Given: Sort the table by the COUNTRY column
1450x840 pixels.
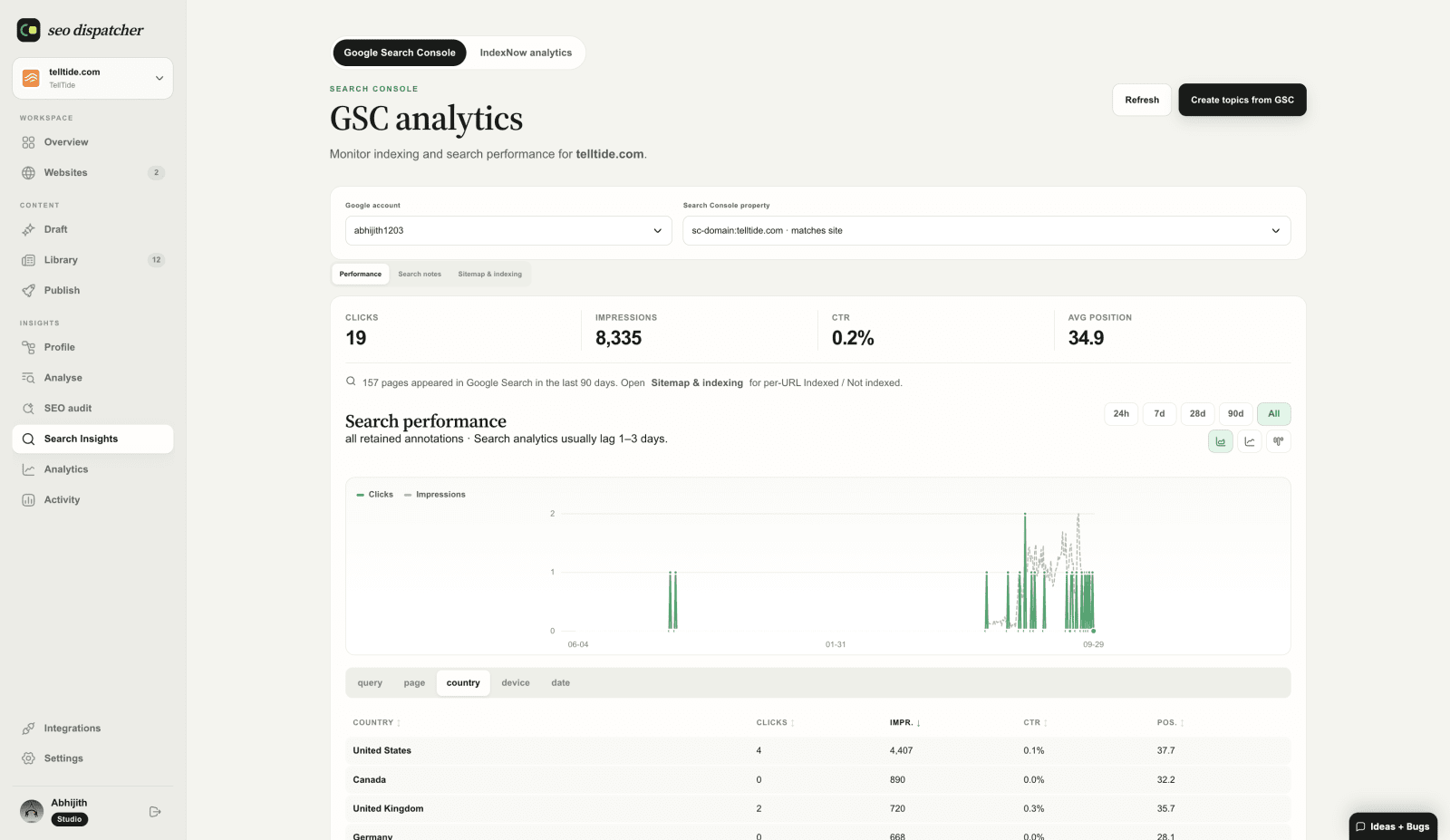Looking at the screenshot, I should click(x=376, y=723).
